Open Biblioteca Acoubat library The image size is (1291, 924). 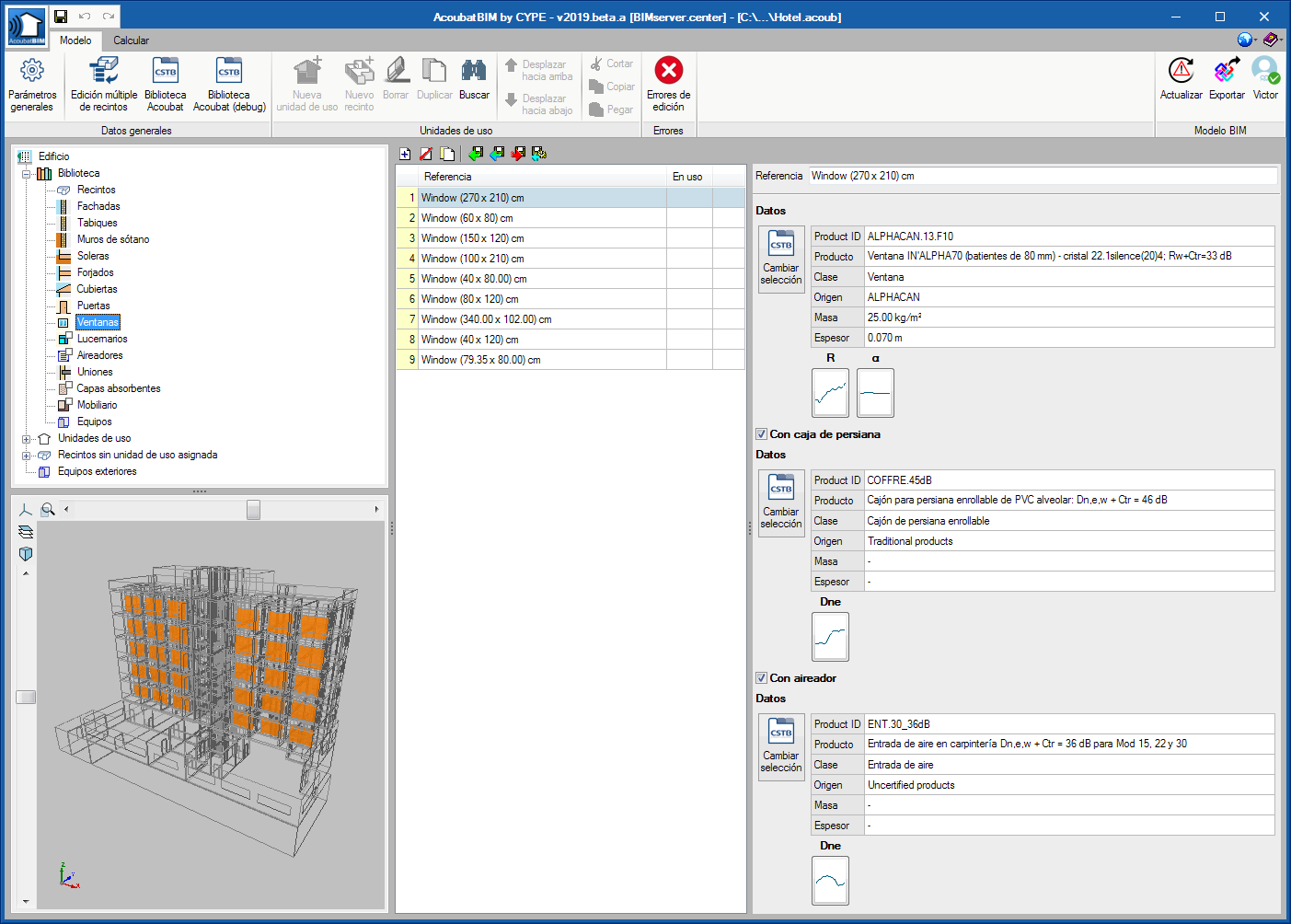[166, 85]
